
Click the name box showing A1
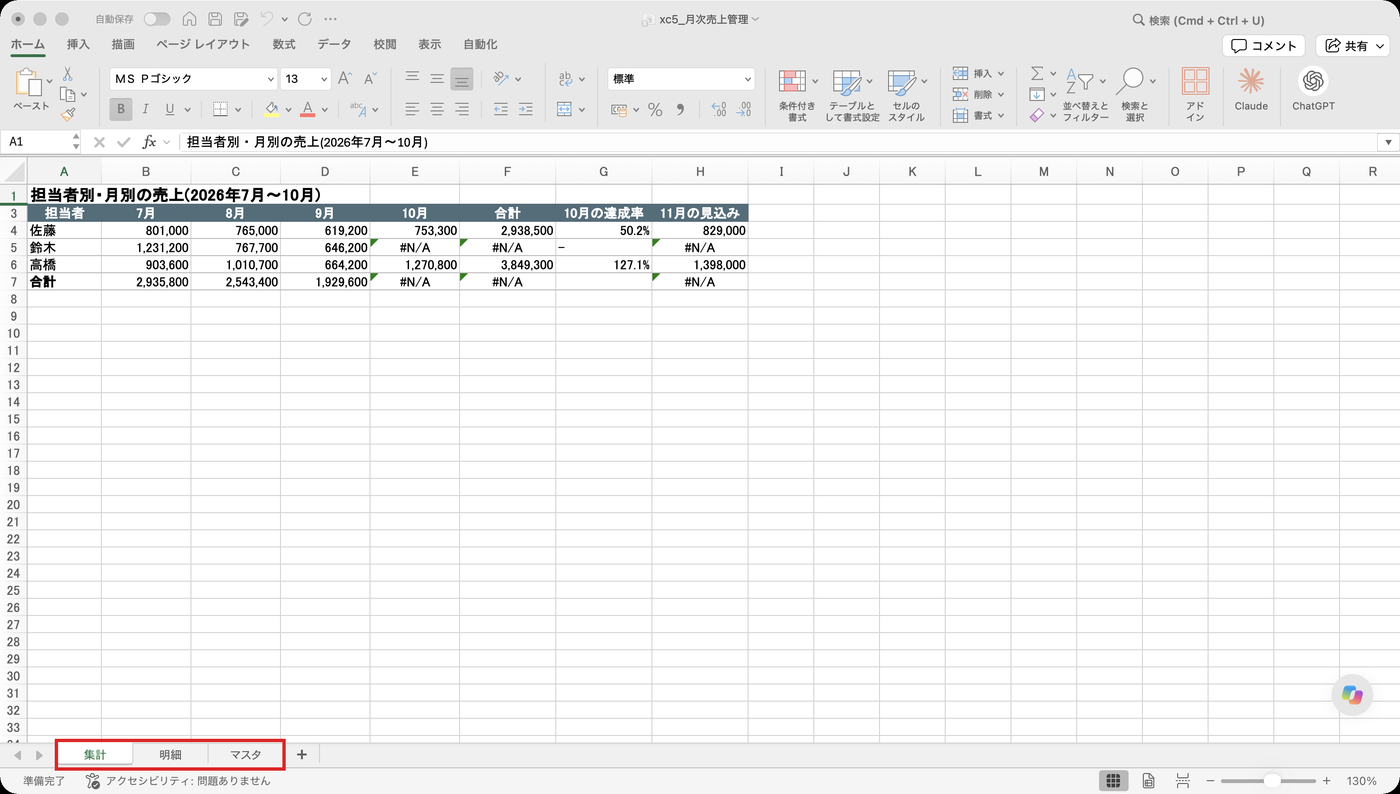[x=42, y=142]
